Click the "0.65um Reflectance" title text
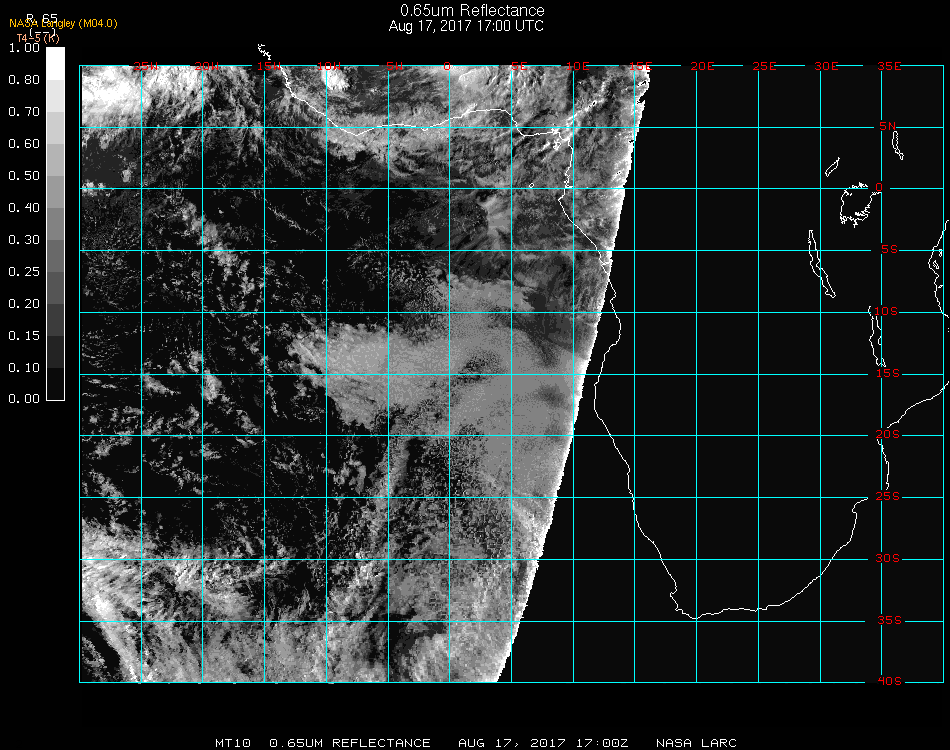The width and height of the screenshot is (950, 750). coord(472,10)
